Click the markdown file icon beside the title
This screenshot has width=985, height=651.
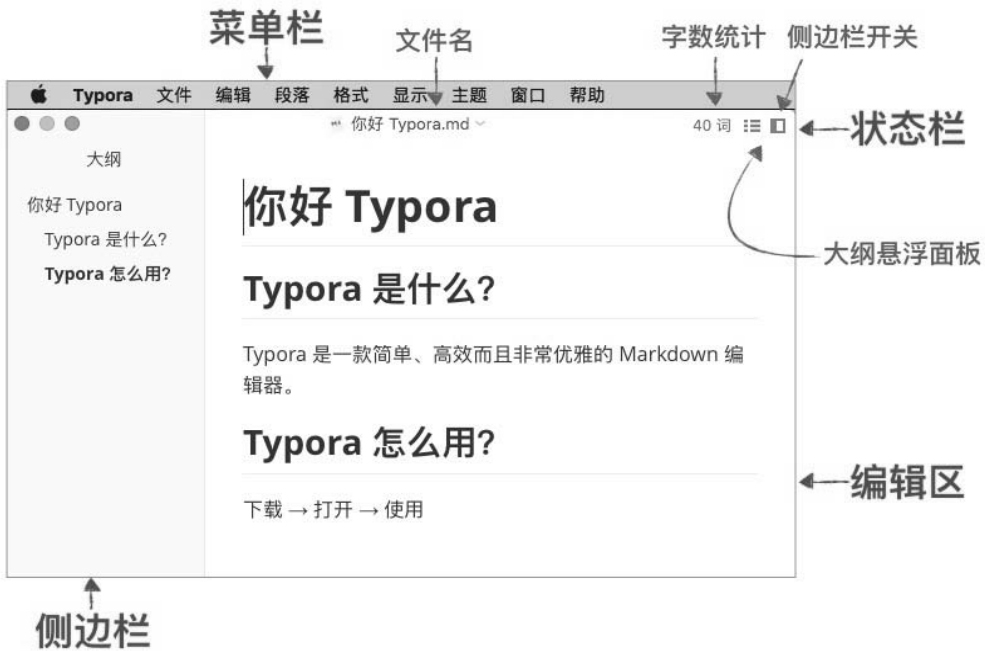[x=337, y=124]
